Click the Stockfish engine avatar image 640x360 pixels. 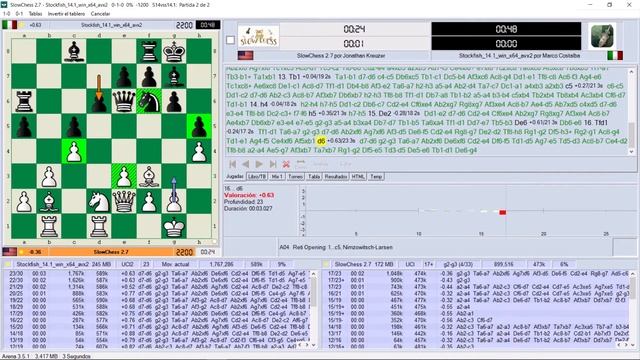(x=602, y=36)
